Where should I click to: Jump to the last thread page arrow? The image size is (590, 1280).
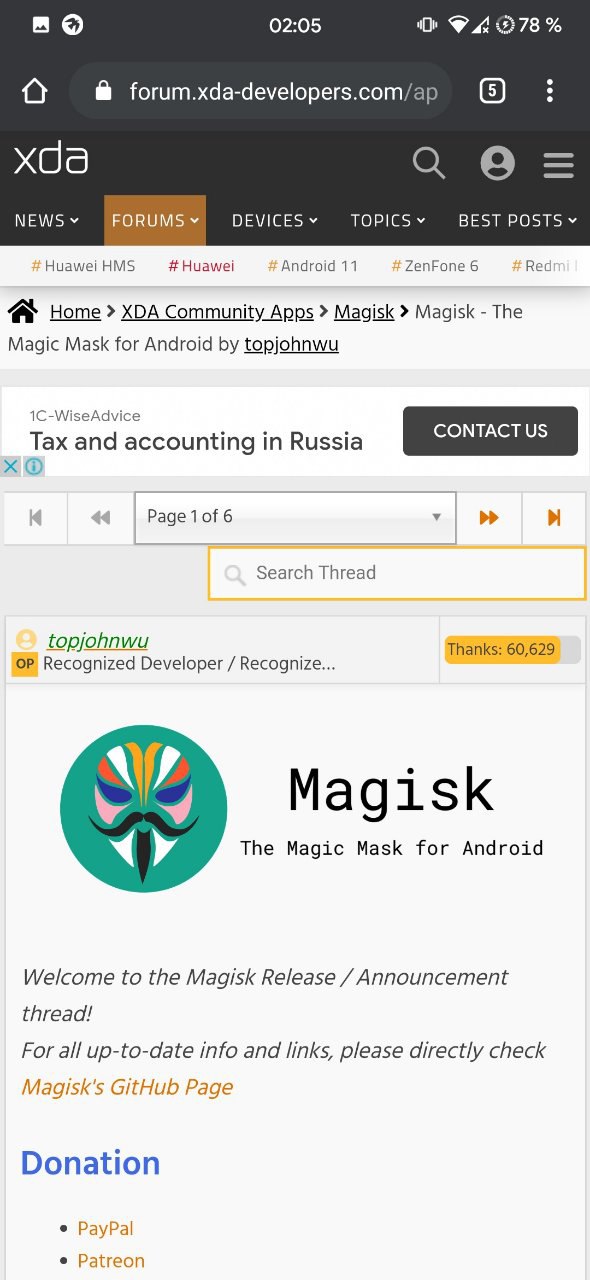(554, 517)
